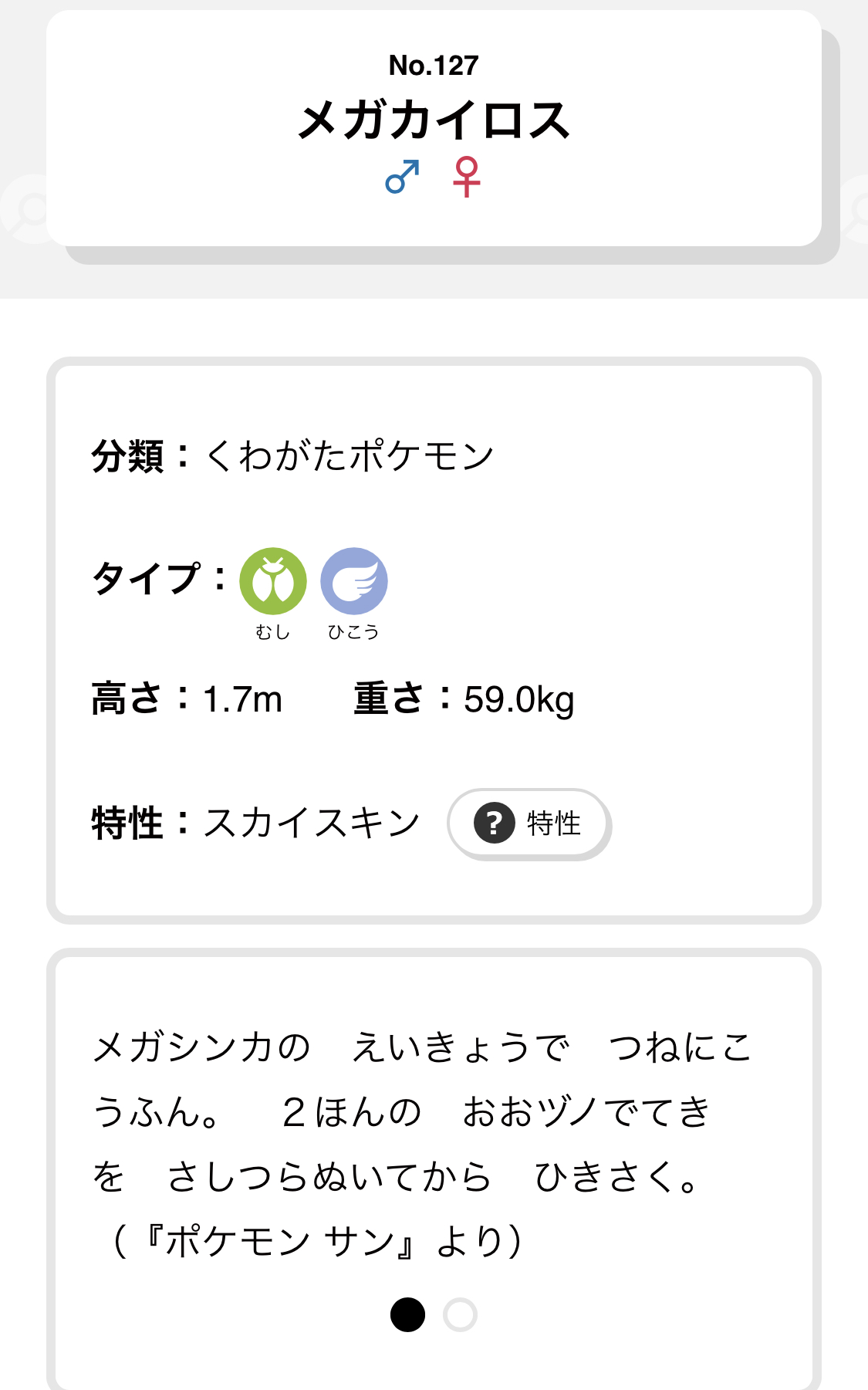Click the partially visible icon at right edge
The height and width of the screenshot is (1390, 868).
coord(855,210)
